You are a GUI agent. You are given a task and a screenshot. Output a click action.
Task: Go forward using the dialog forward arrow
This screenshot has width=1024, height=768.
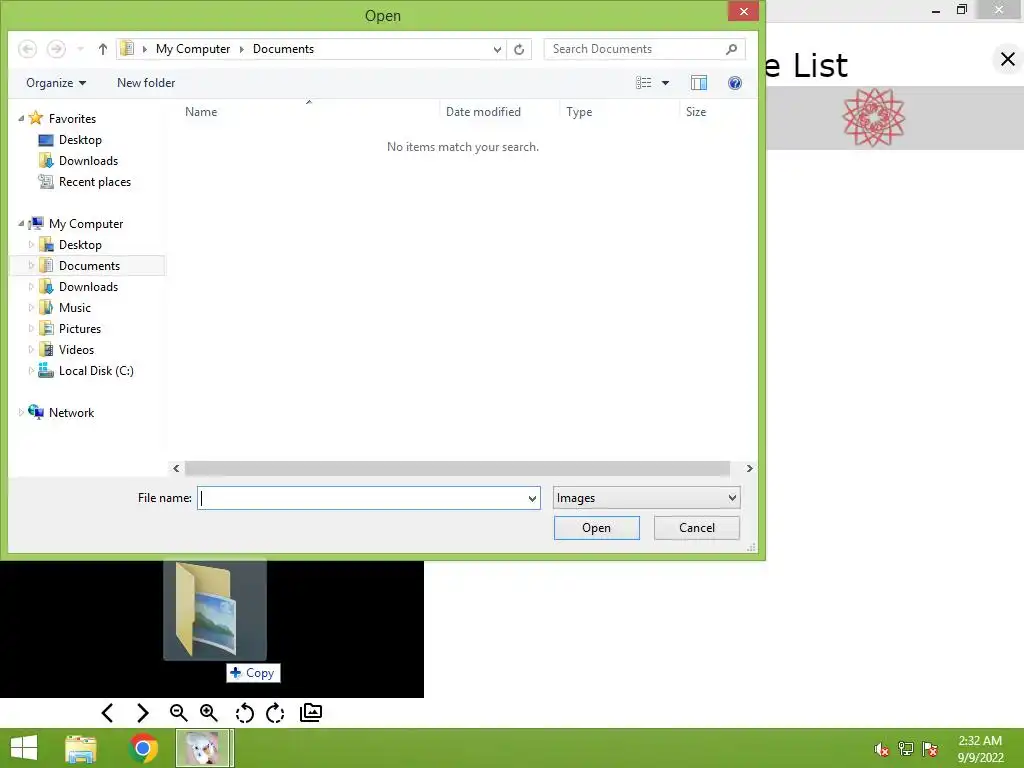(x=56, y=49)
